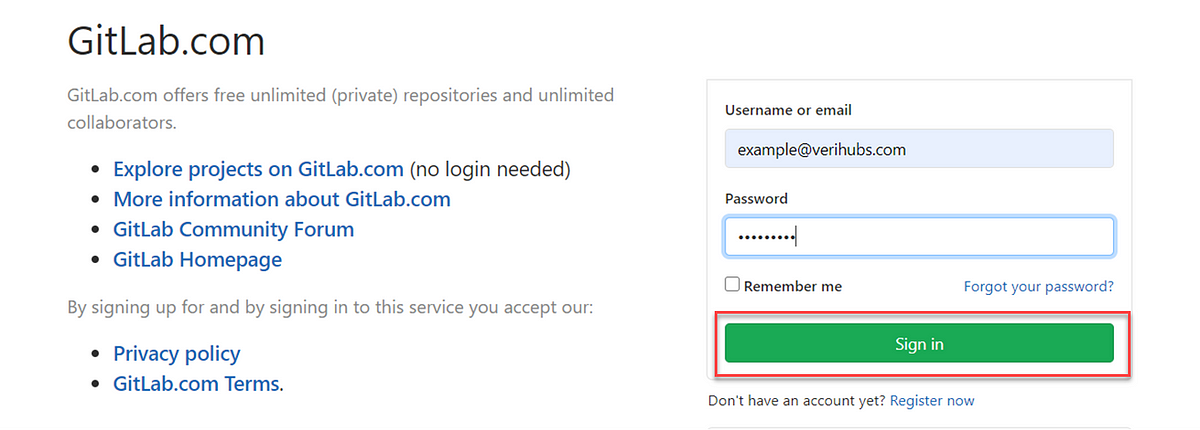Follow the Register now link
This screenshot has height=430, width=1200.
point(932,401)
